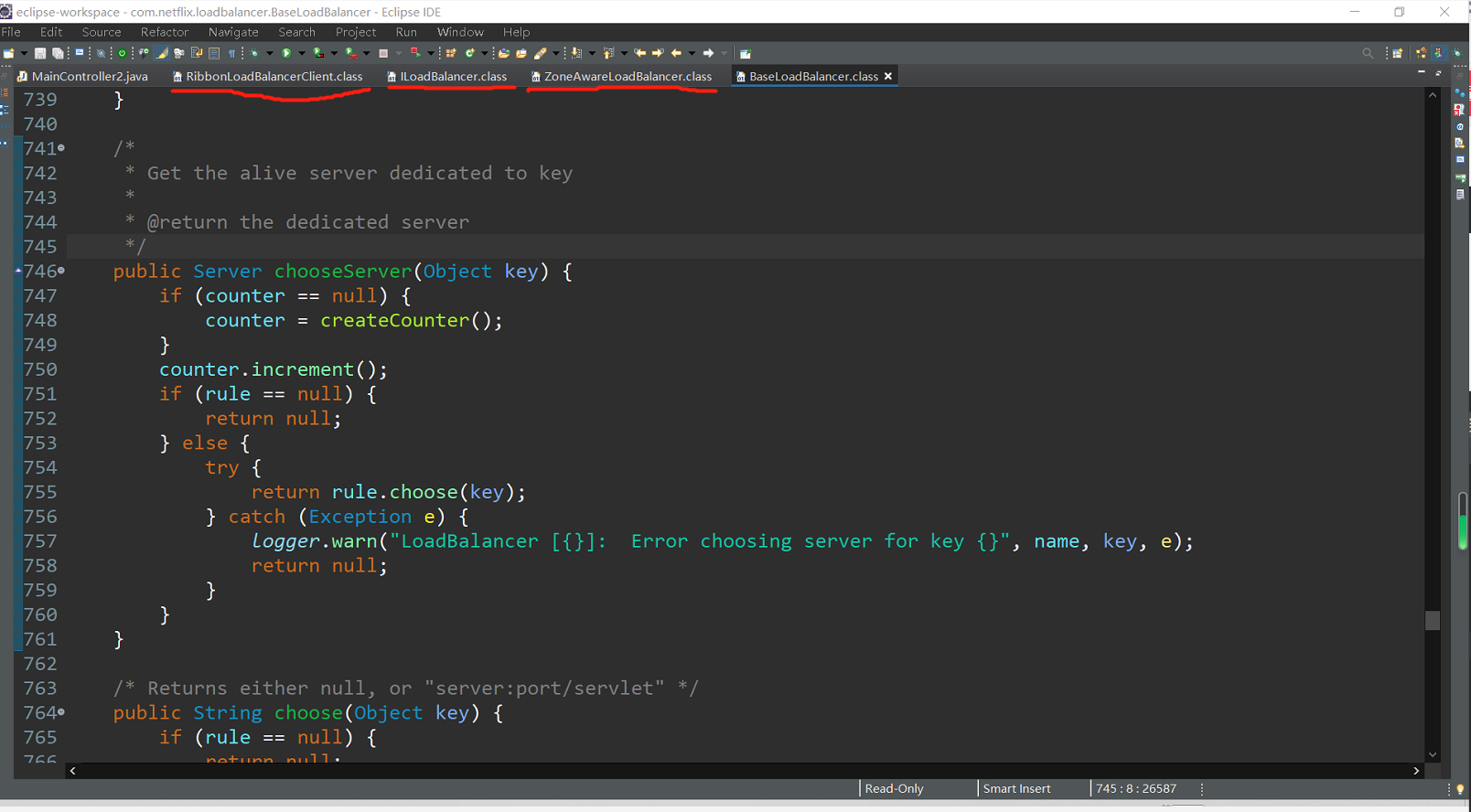Click the Next Annotation arrow icon
1471x812 pixels.
(x=576, y=53)
